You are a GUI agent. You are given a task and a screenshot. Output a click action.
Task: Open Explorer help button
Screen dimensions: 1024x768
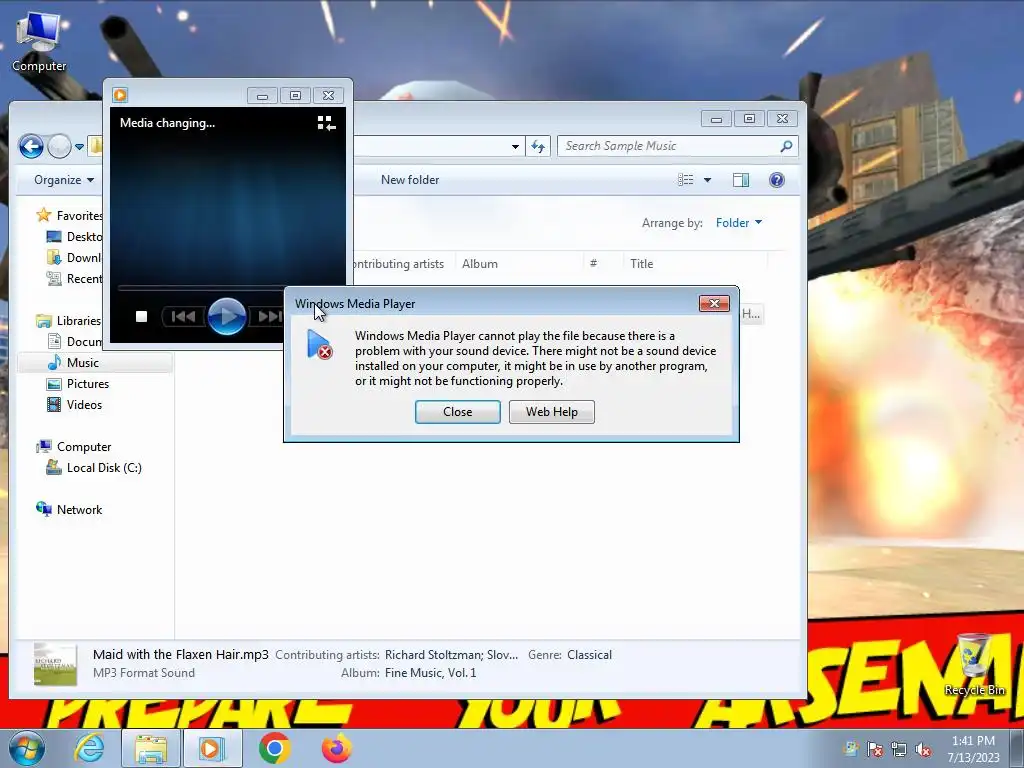[776, 180]
